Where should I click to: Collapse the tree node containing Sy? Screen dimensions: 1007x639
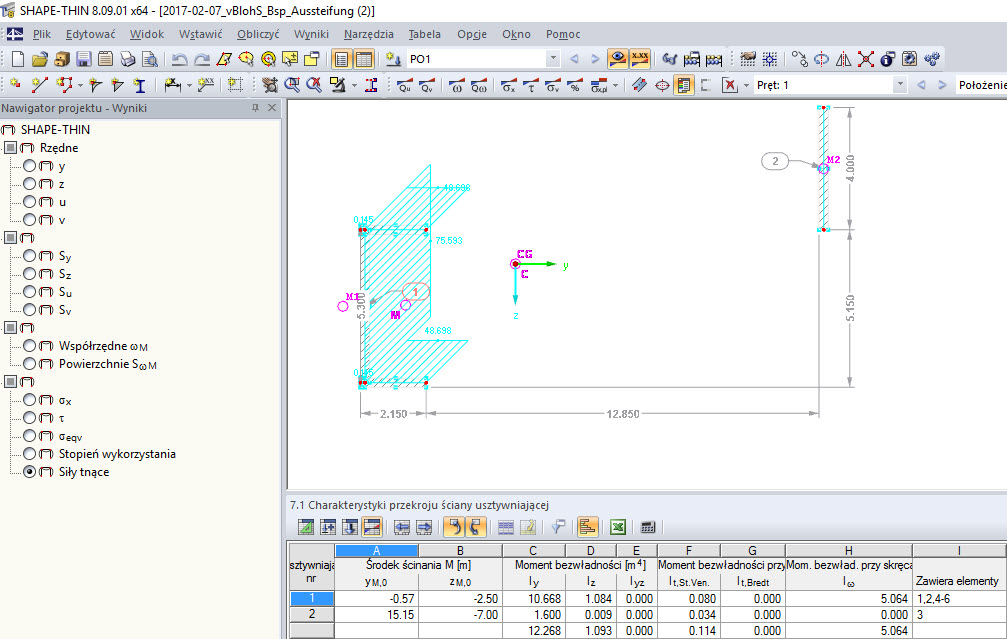10,238
